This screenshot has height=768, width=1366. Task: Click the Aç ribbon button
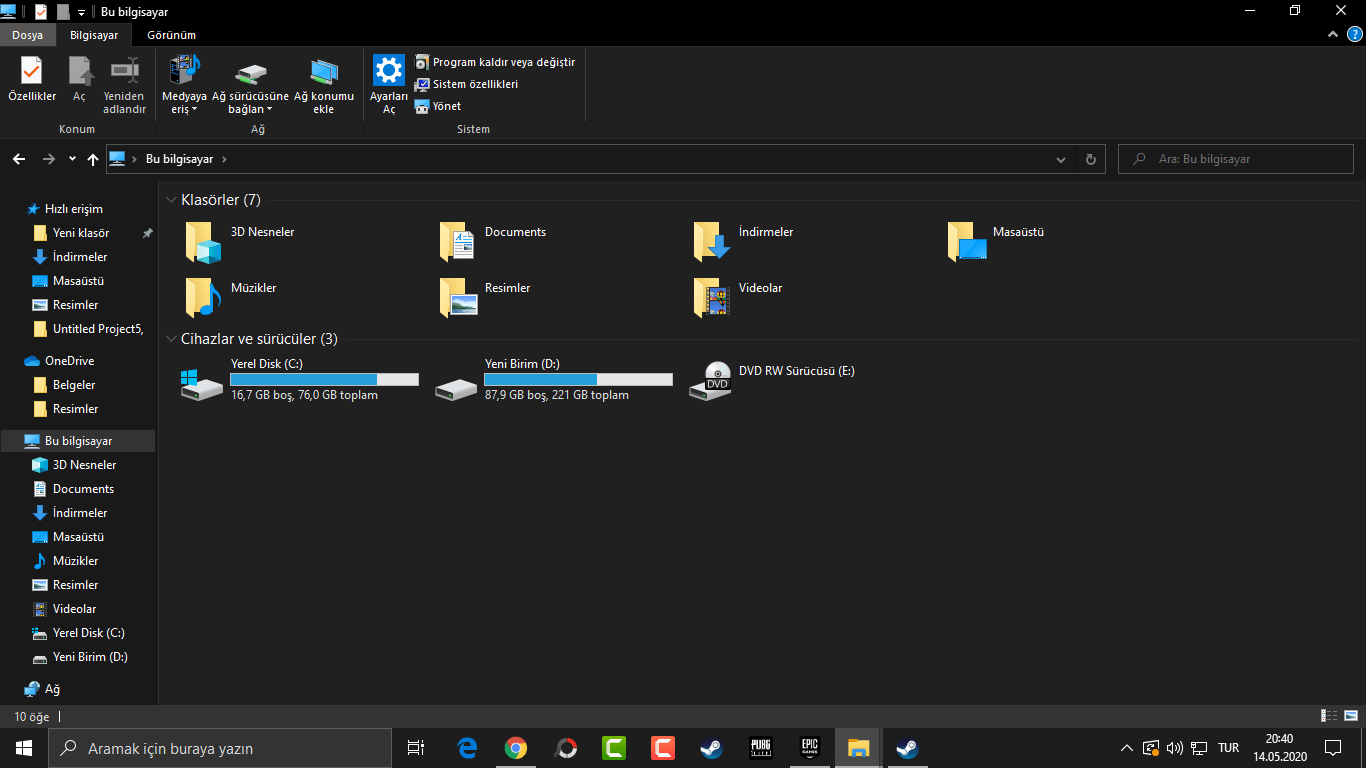(x=79, y=79)
